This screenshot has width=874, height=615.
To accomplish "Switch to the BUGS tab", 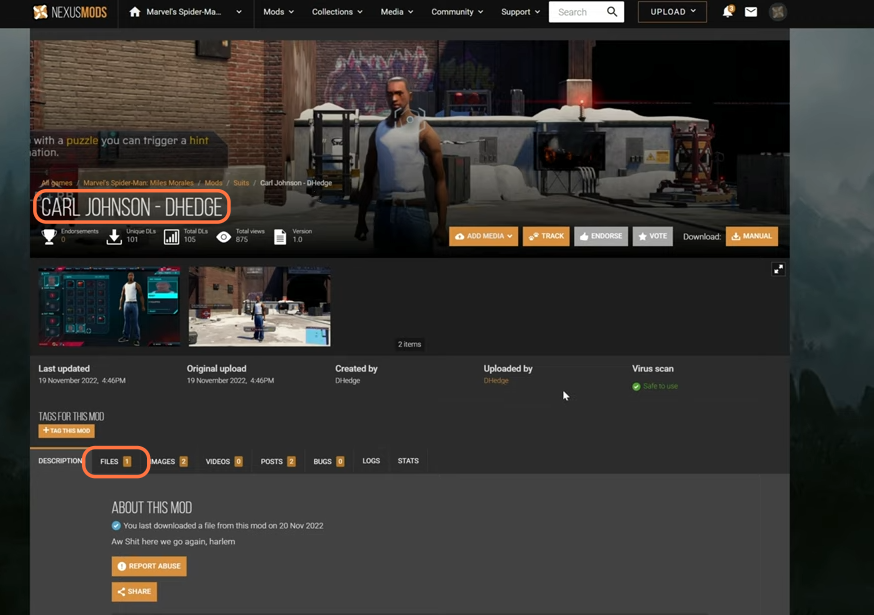I will (x=328, y=462).
